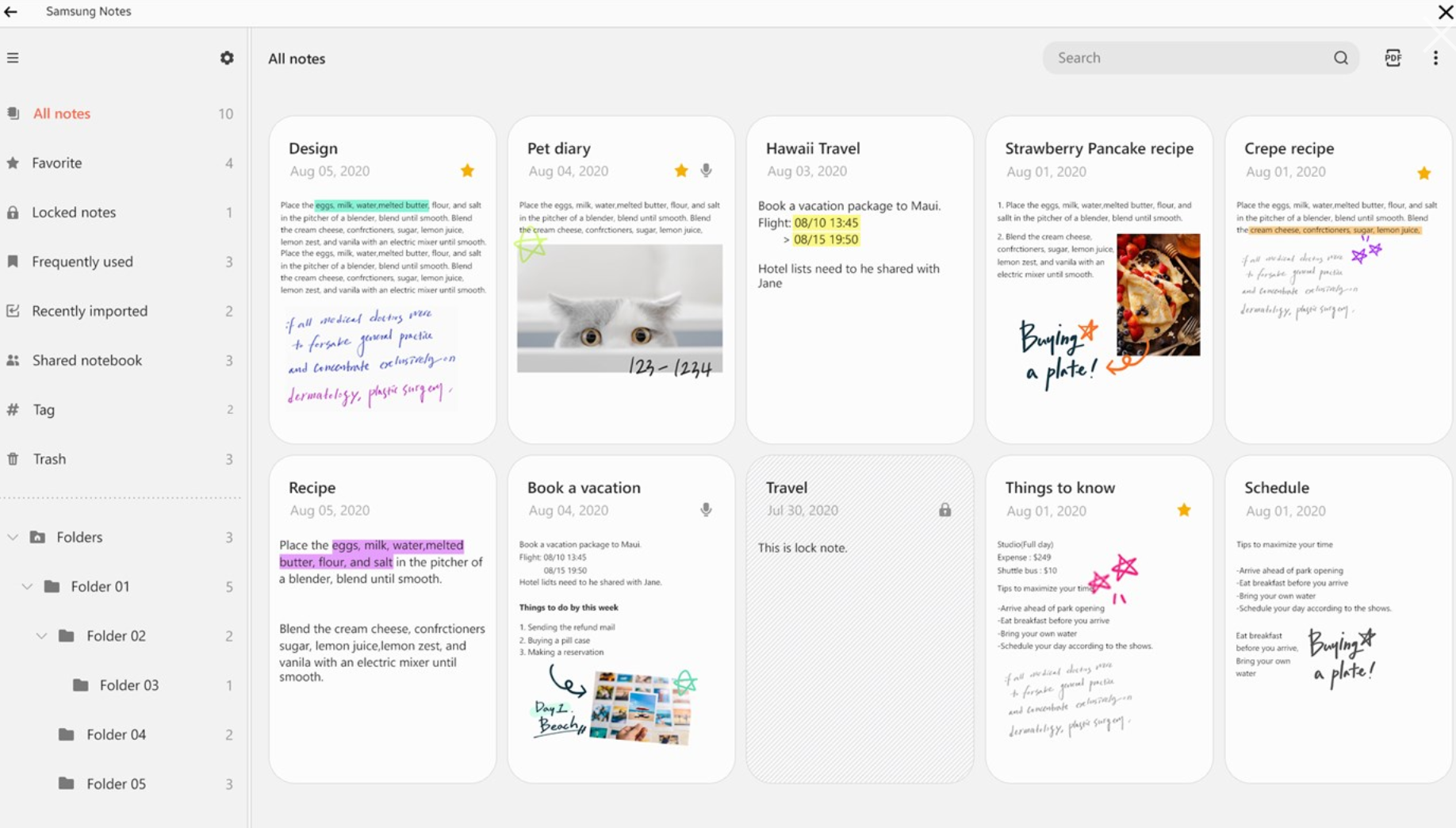The image size is (1456, 828).
Task: Open the Samsung Notes settings gear
Action: (227, 57)
